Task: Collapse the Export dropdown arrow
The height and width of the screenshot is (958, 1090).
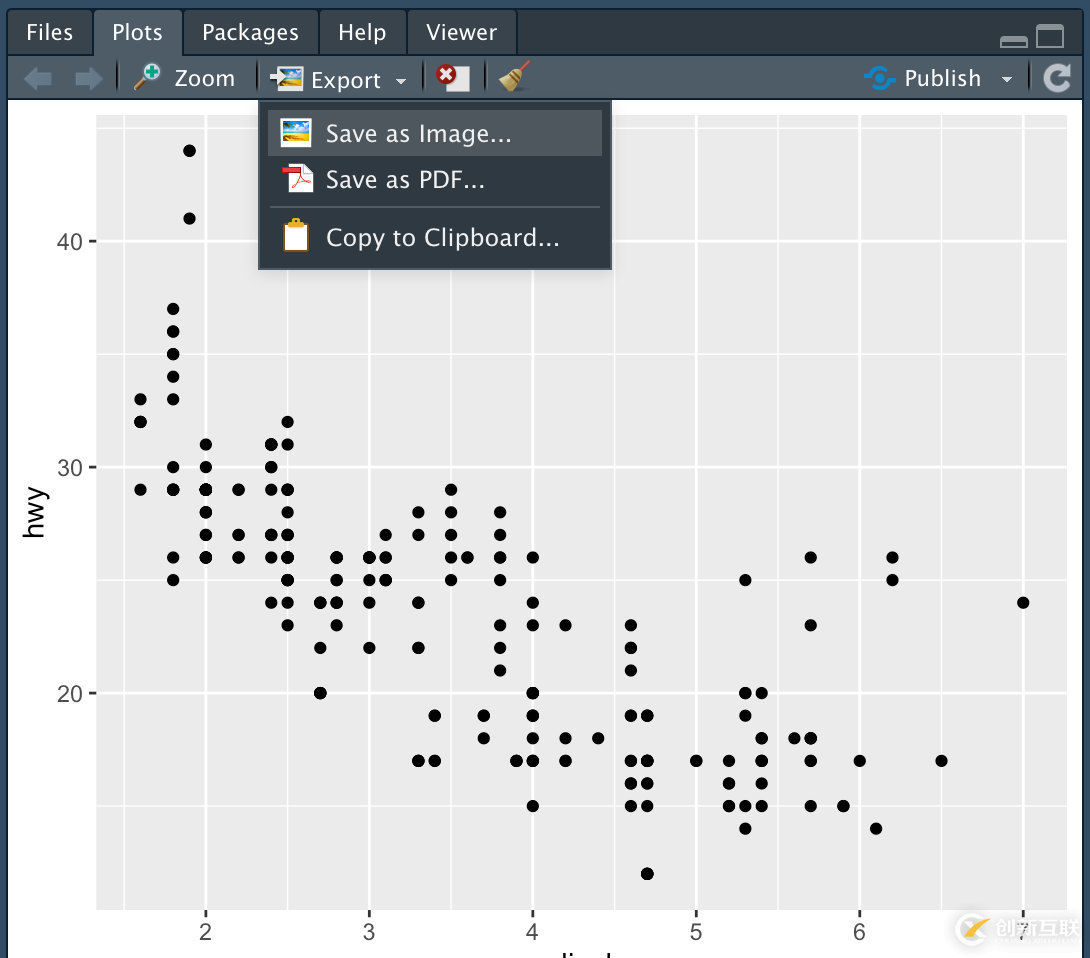Action: pyautogui.click(x=401, y=81)
